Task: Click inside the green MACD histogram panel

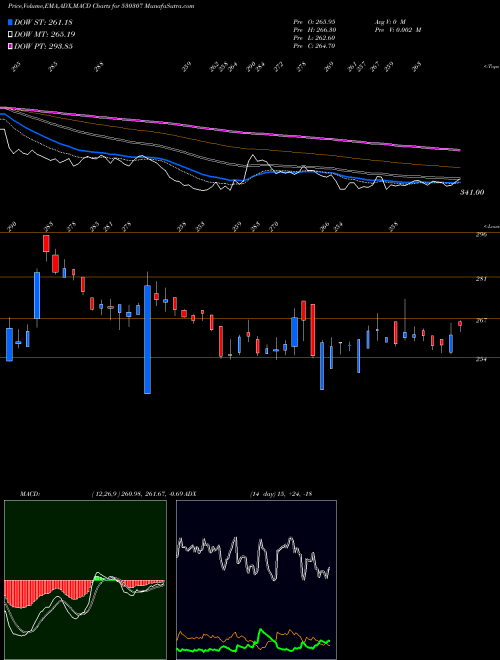Action: point(85,580)
